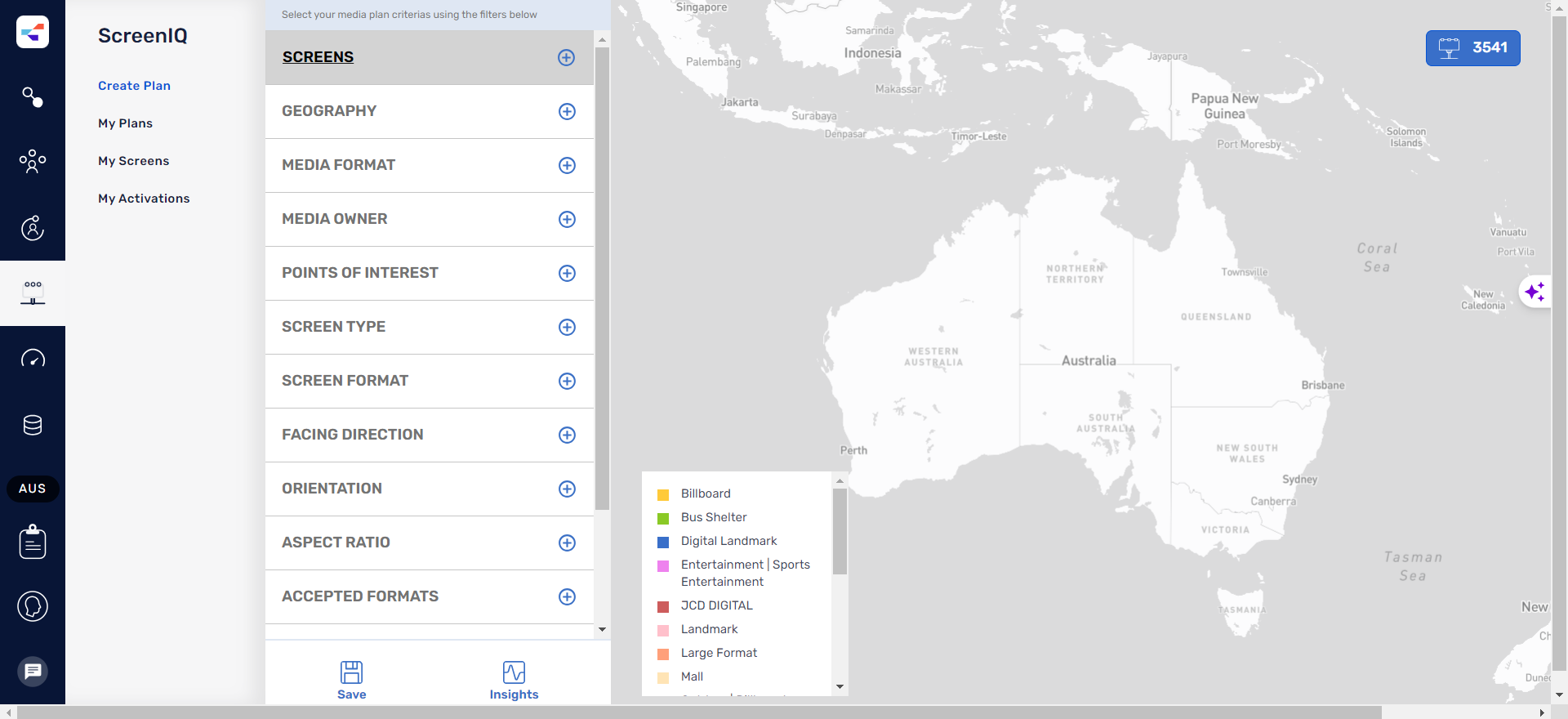Image resolution: width=1568 pixels, height=719 pixels.
Task: Click the orange Large Format legend swatch
Action: click(x=663, y=654)
